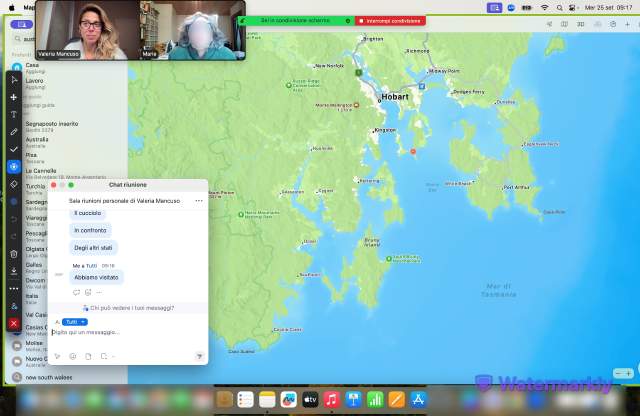
Task: Select the arrow pointer annotation tool
Action: pos(13,79)
